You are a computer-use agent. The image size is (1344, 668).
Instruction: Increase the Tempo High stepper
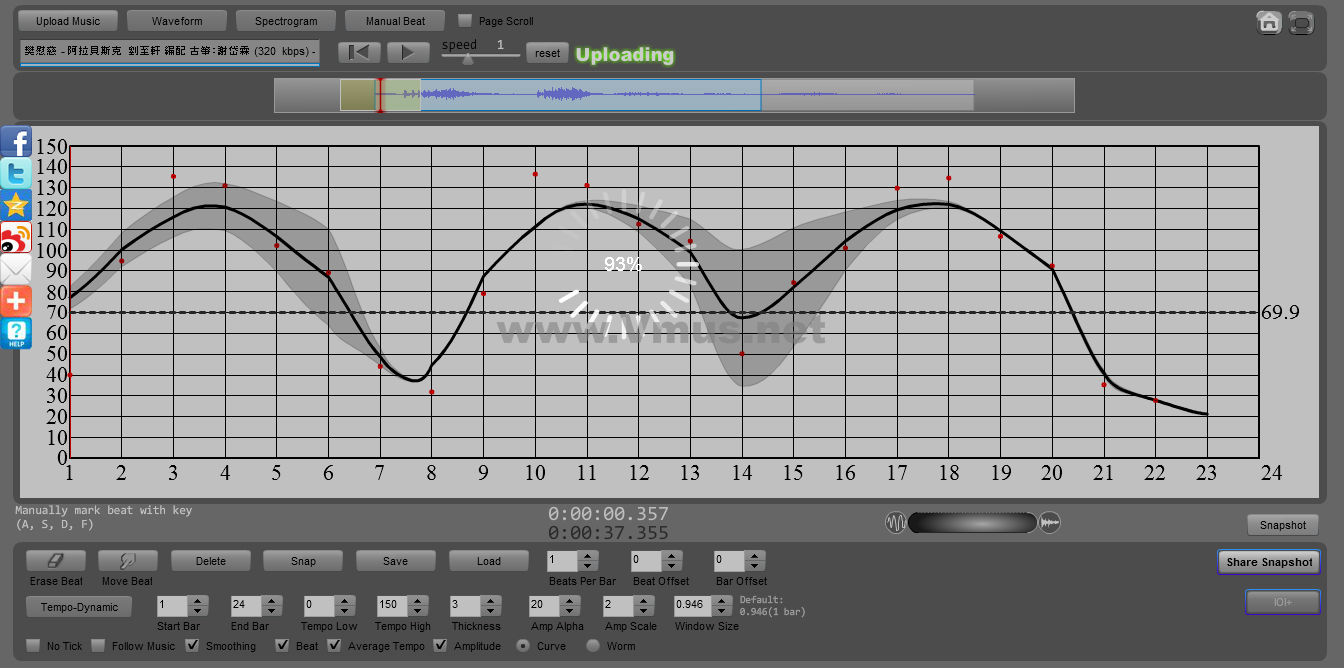pyautogui.click(x=417, y=600)
